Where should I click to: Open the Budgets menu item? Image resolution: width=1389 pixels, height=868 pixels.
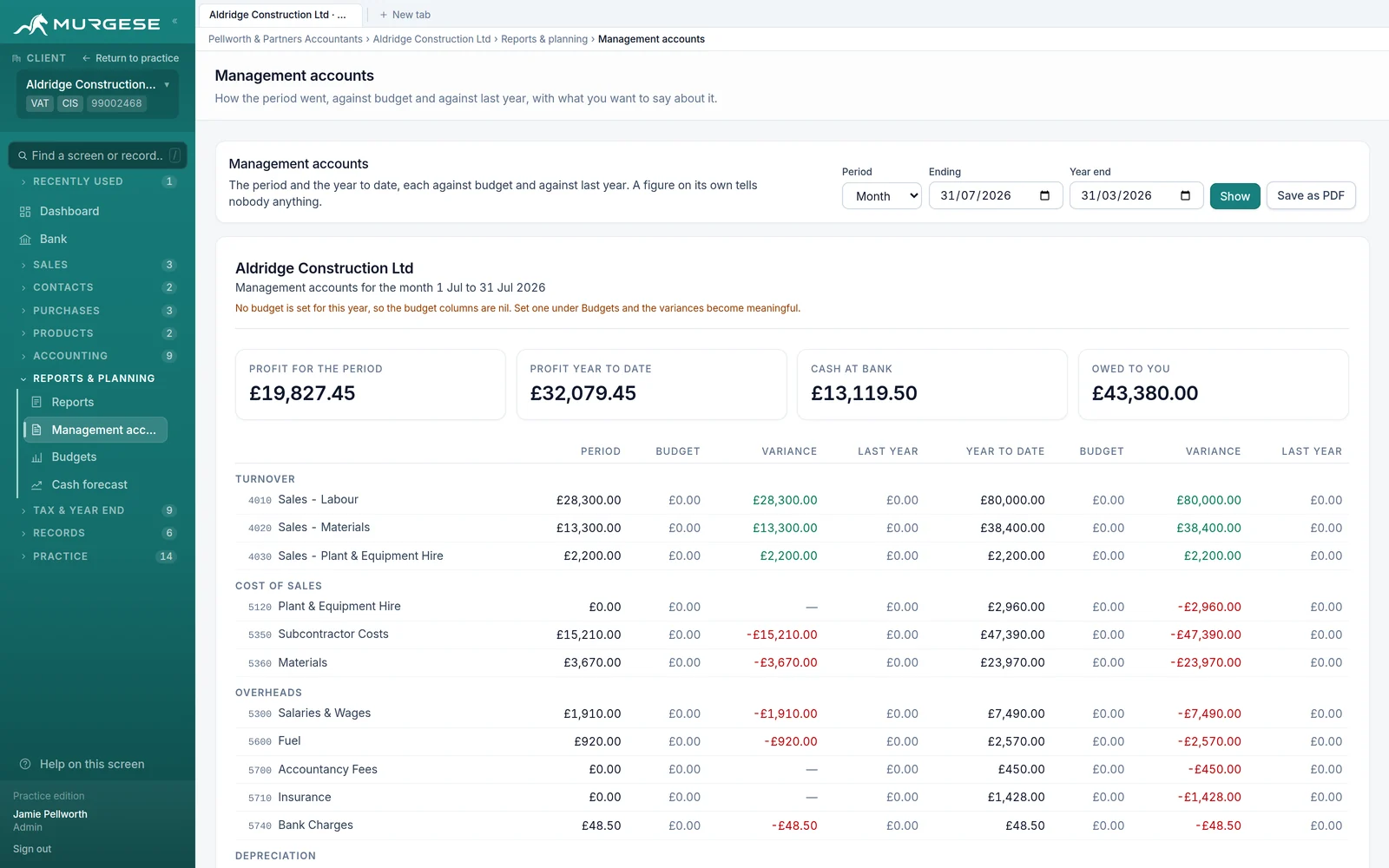point(95,457)
